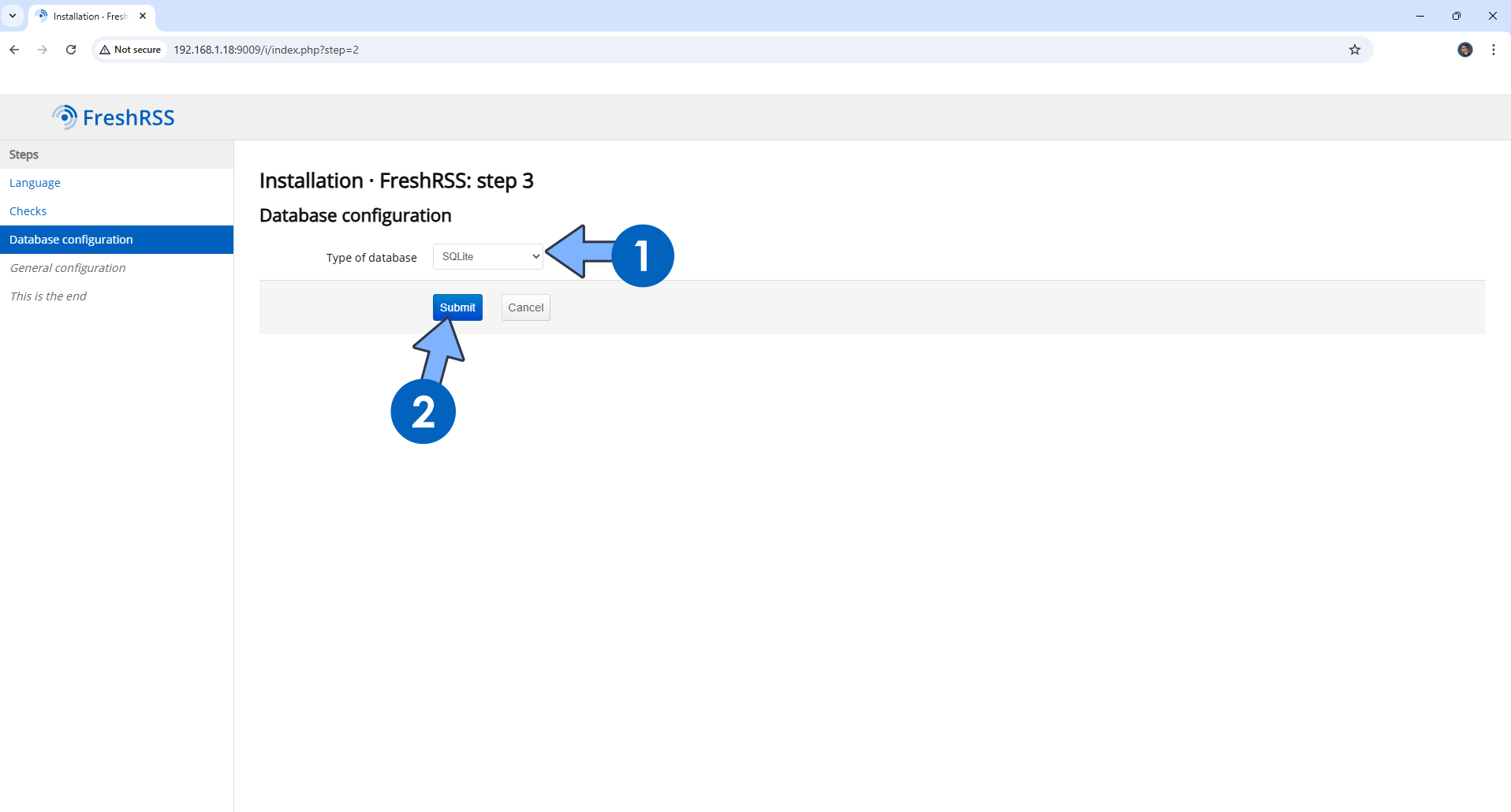
Task: Submit the database configuration
Action: tap(457, 307)
